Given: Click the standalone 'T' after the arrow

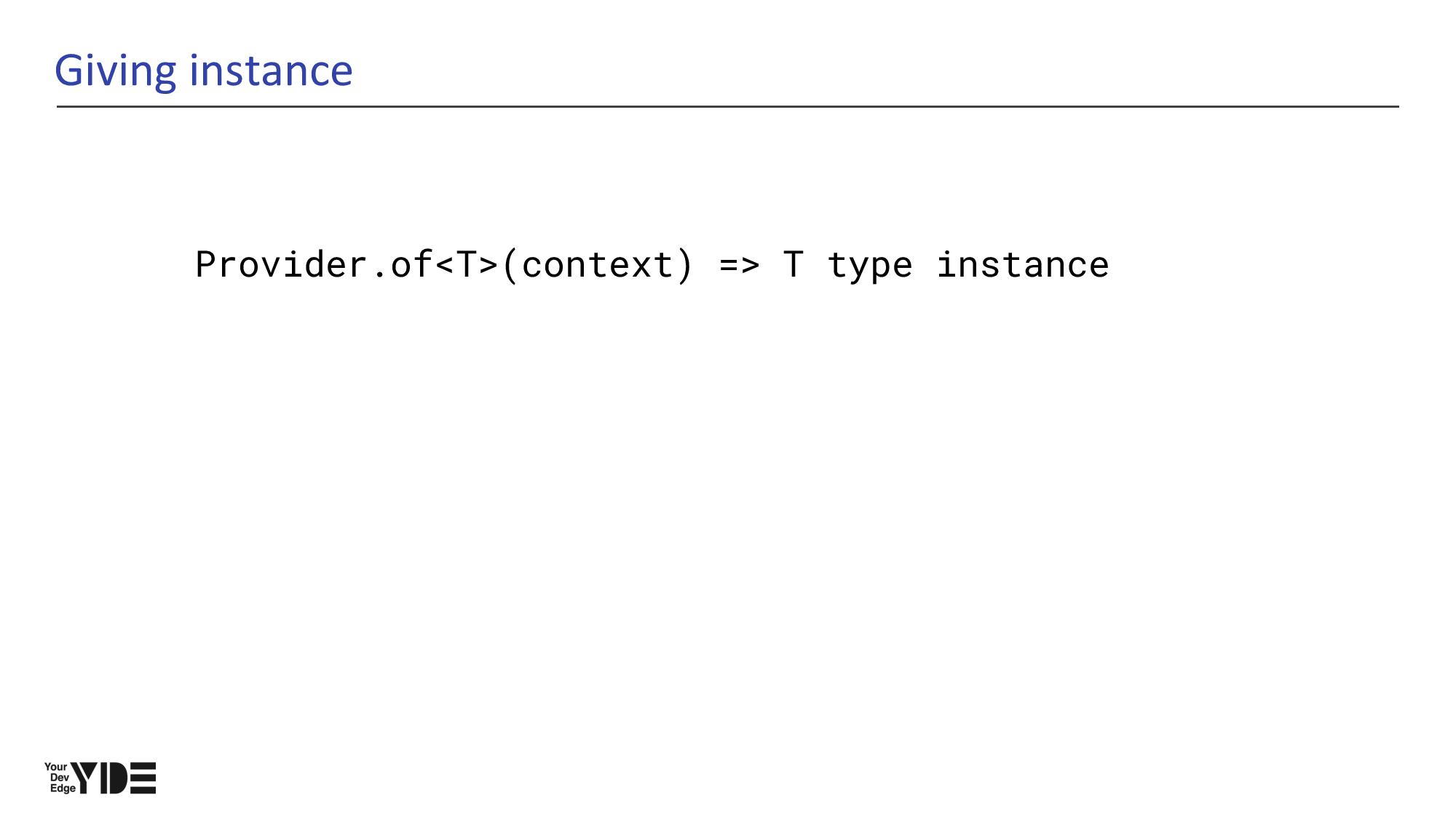Looking at the screenshot, I should 794,264.
